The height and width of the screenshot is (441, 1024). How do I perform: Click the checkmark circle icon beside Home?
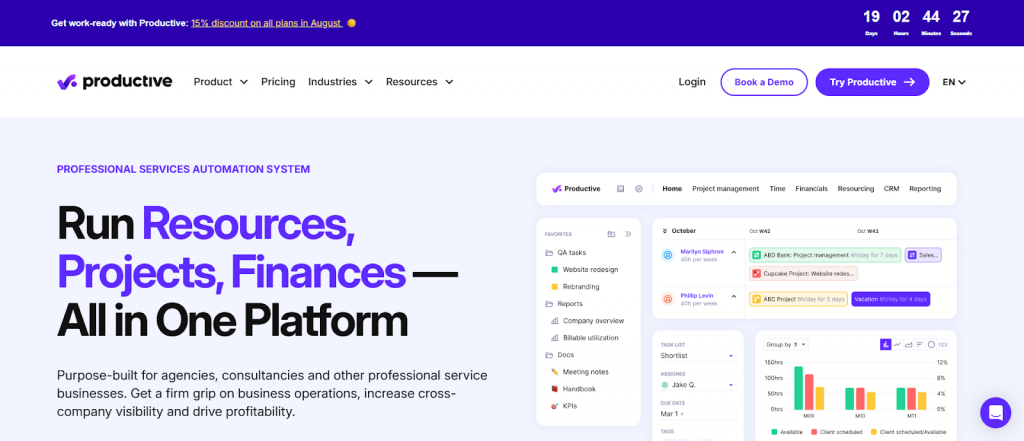tap(639, 189)
